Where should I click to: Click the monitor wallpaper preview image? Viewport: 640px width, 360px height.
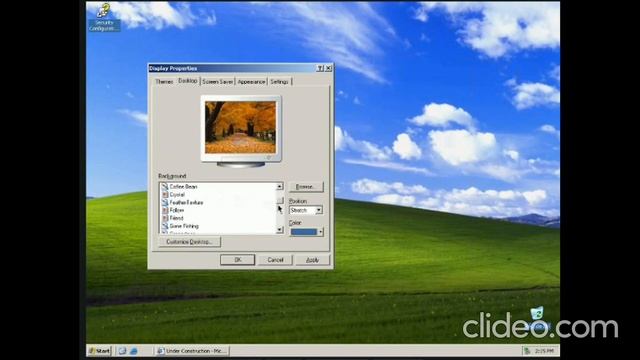pos(240,127)
